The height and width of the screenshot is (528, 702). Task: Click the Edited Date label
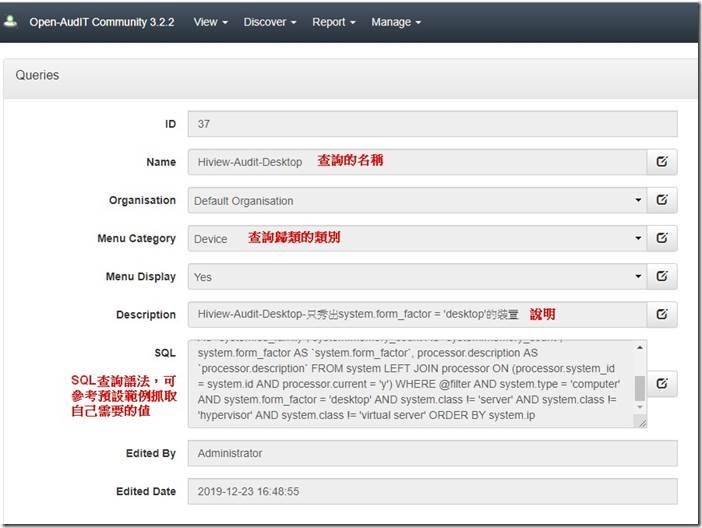click(146, 491)
